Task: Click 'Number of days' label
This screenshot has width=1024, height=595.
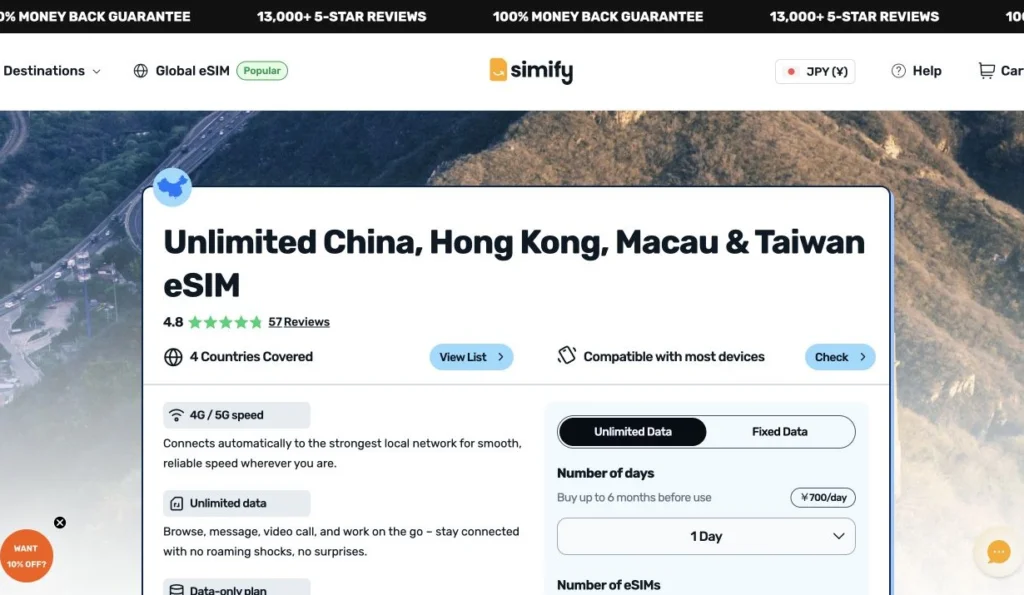Action: coord(605,473)
